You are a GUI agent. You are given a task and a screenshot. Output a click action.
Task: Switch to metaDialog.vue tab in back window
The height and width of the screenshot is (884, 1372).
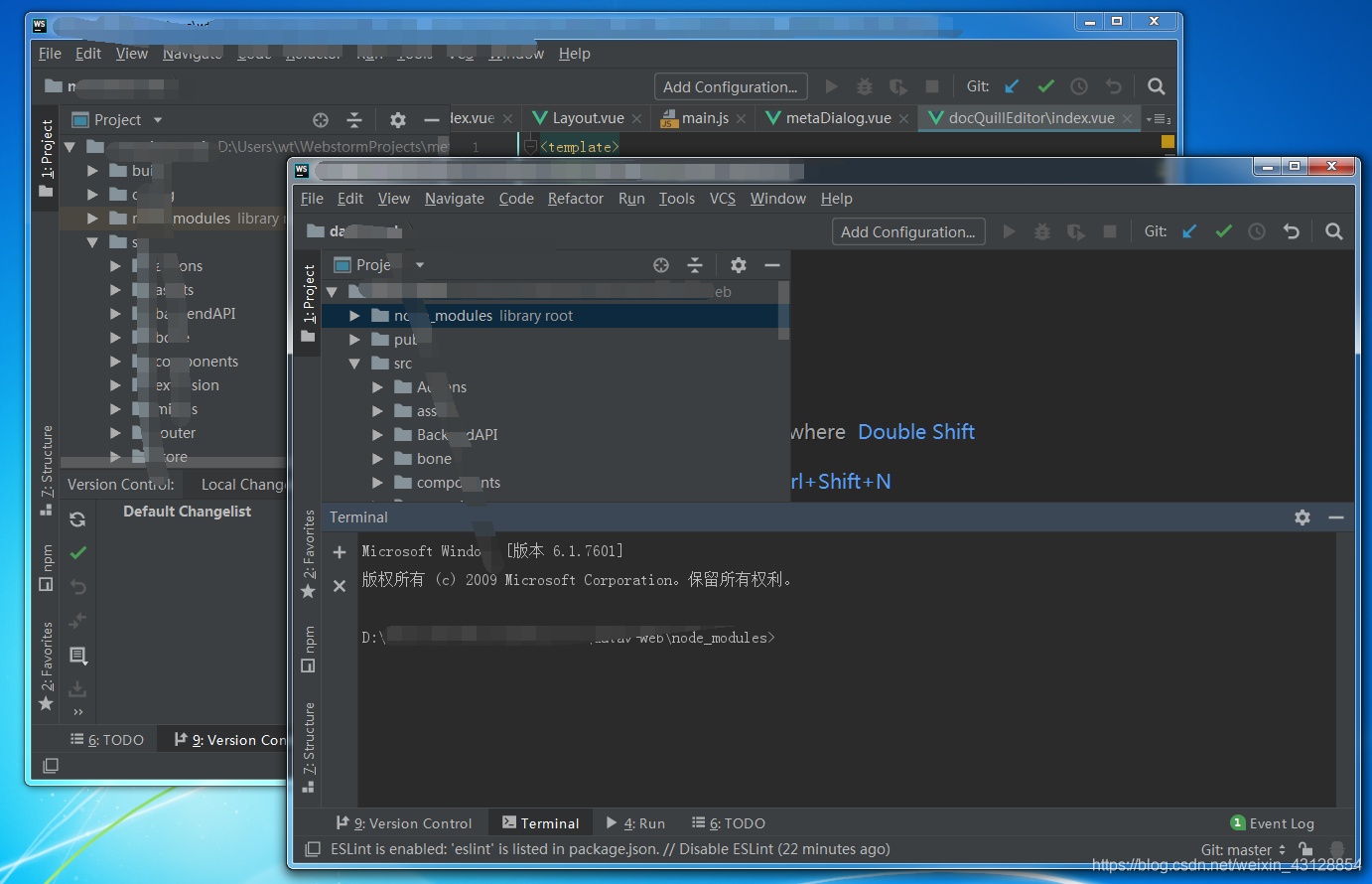point(838,118)
